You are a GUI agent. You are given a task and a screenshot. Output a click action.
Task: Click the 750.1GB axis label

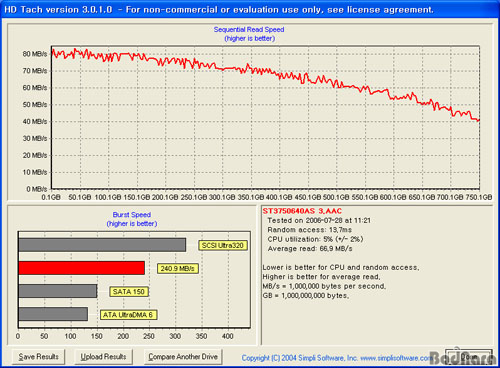pos(479,197)
